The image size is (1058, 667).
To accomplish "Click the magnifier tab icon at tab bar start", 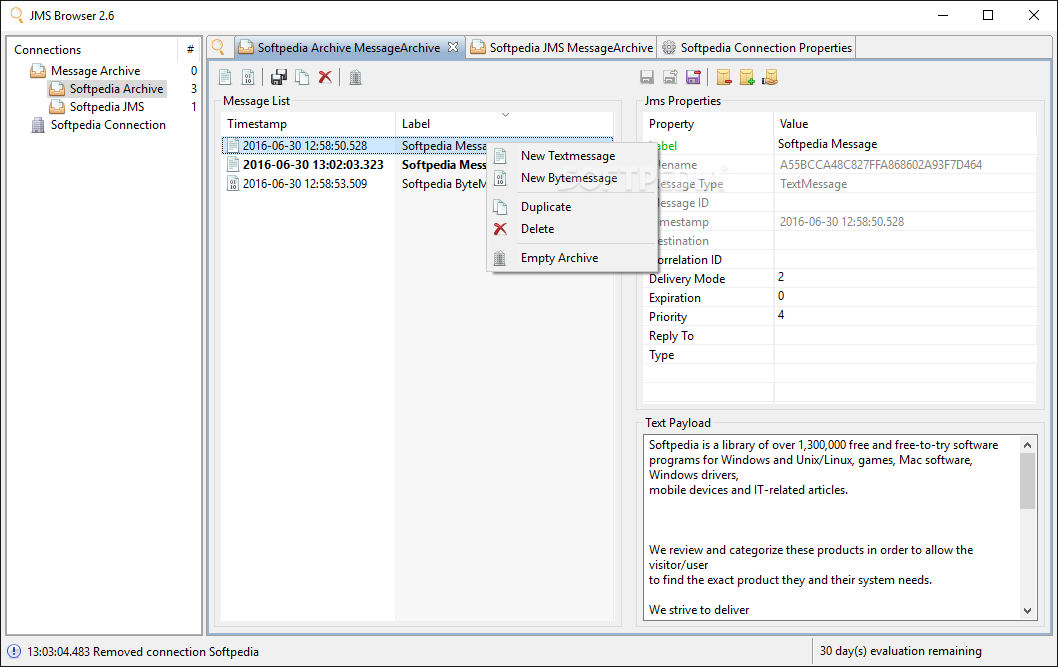I will [x=219, y=47].
